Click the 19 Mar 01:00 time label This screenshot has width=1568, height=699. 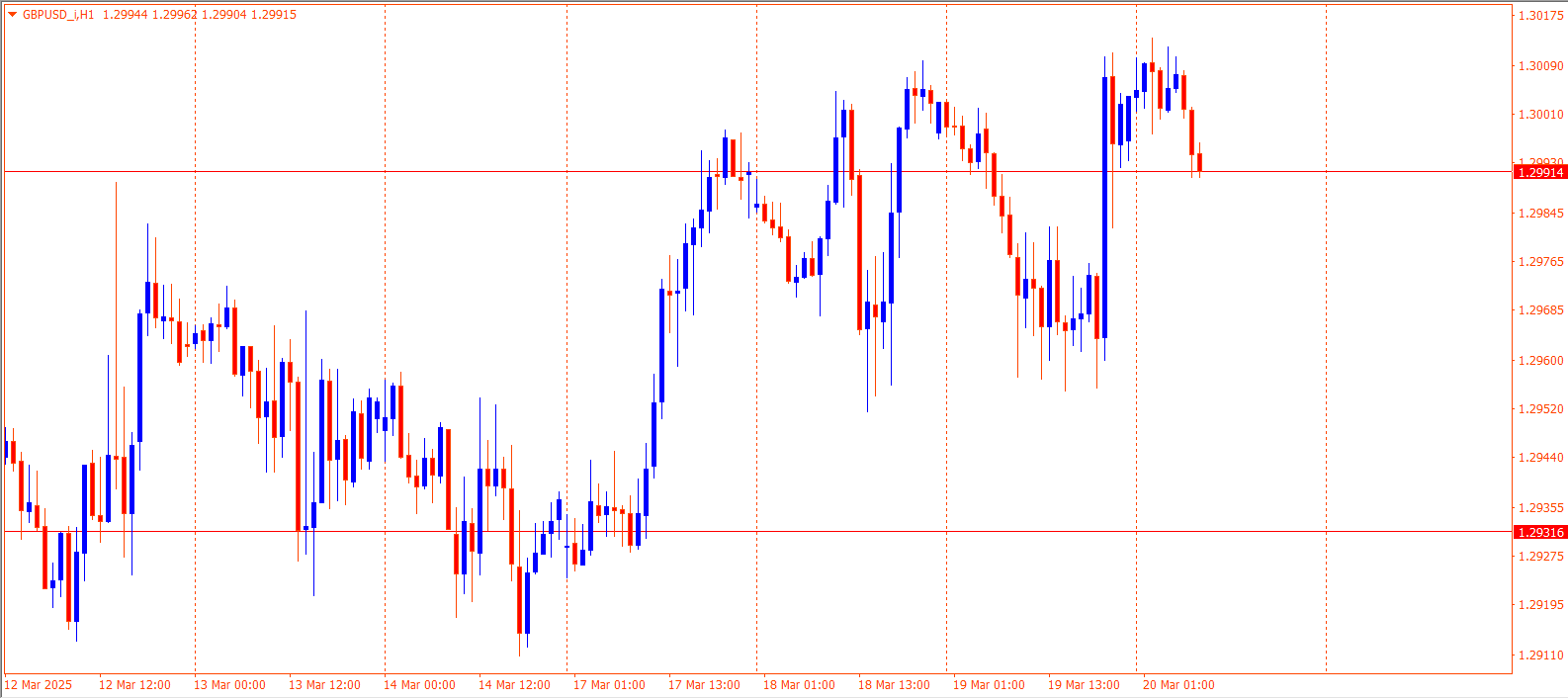coord(989,685)
